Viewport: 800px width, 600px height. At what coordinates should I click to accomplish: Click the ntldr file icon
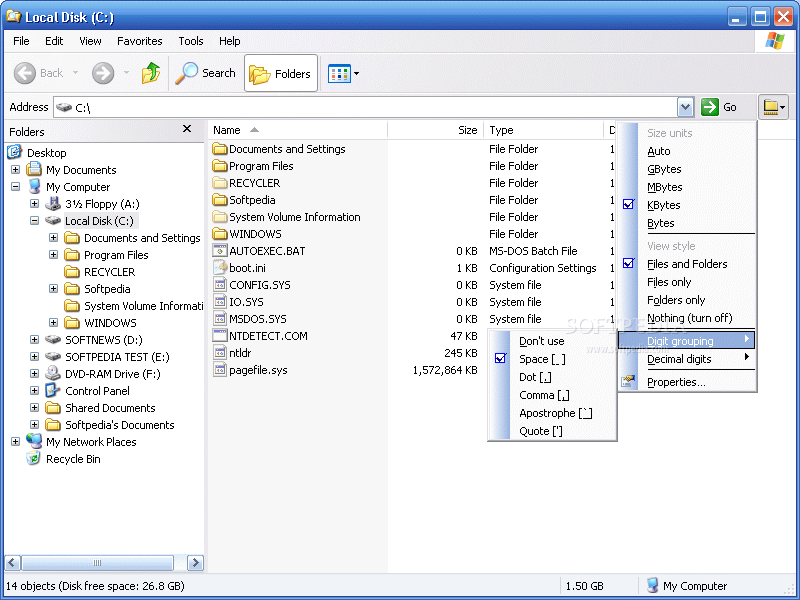tap(220, 353)
